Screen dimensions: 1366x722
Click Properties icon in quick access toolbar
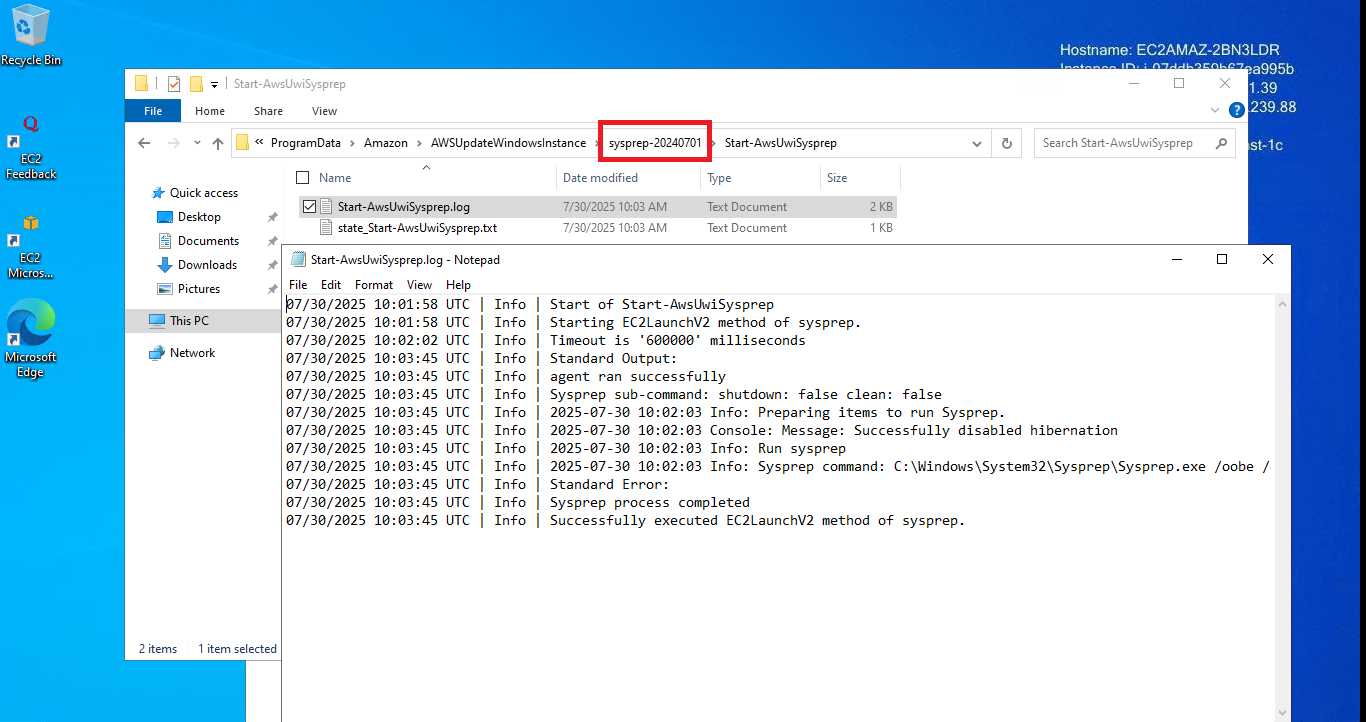(174, 84)
